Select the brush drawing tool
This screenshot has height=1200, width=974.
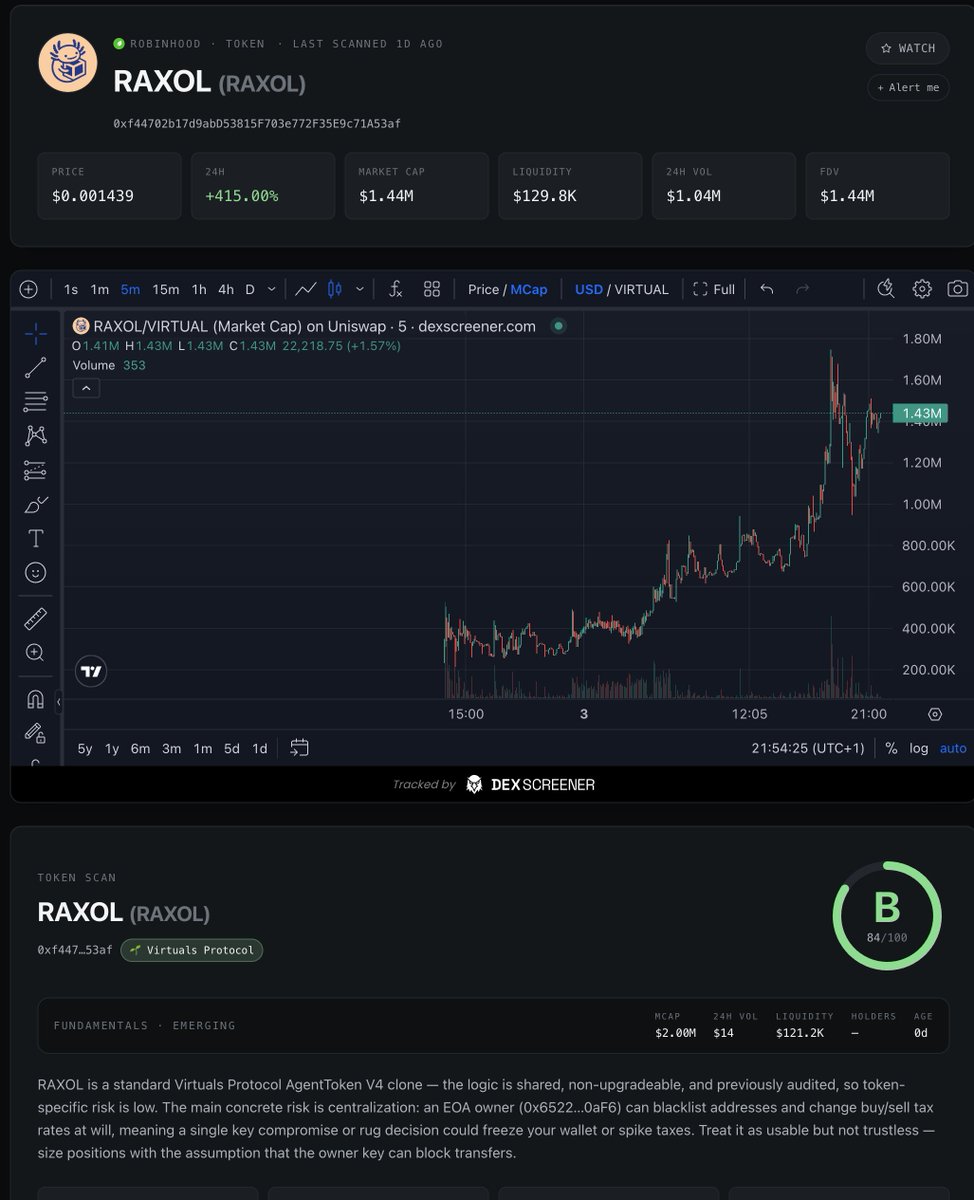click(35, 504)
